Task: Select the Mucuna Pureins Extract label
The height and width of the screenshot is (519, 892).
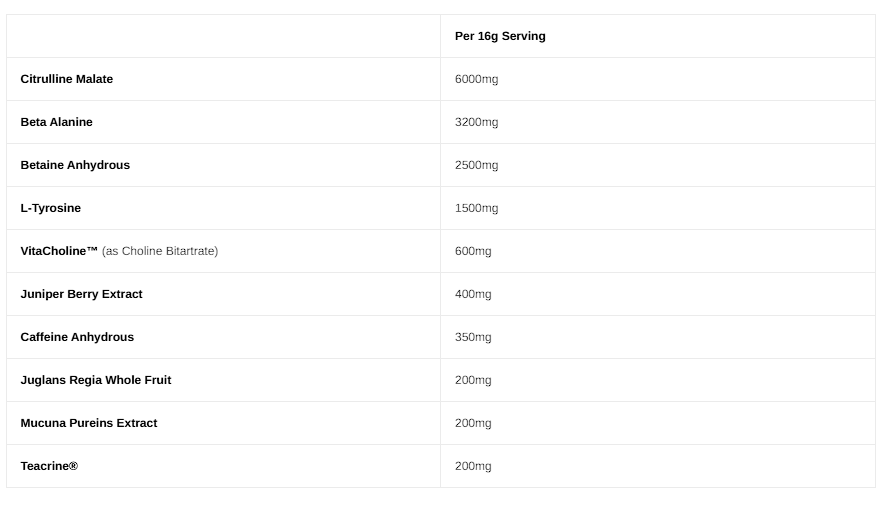Action: pos(89,423)
